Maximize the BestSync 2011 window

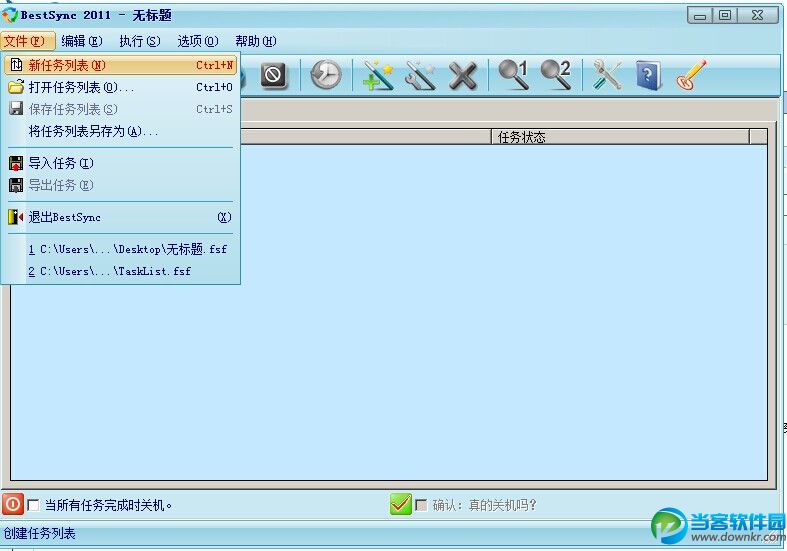click(725, 15)
